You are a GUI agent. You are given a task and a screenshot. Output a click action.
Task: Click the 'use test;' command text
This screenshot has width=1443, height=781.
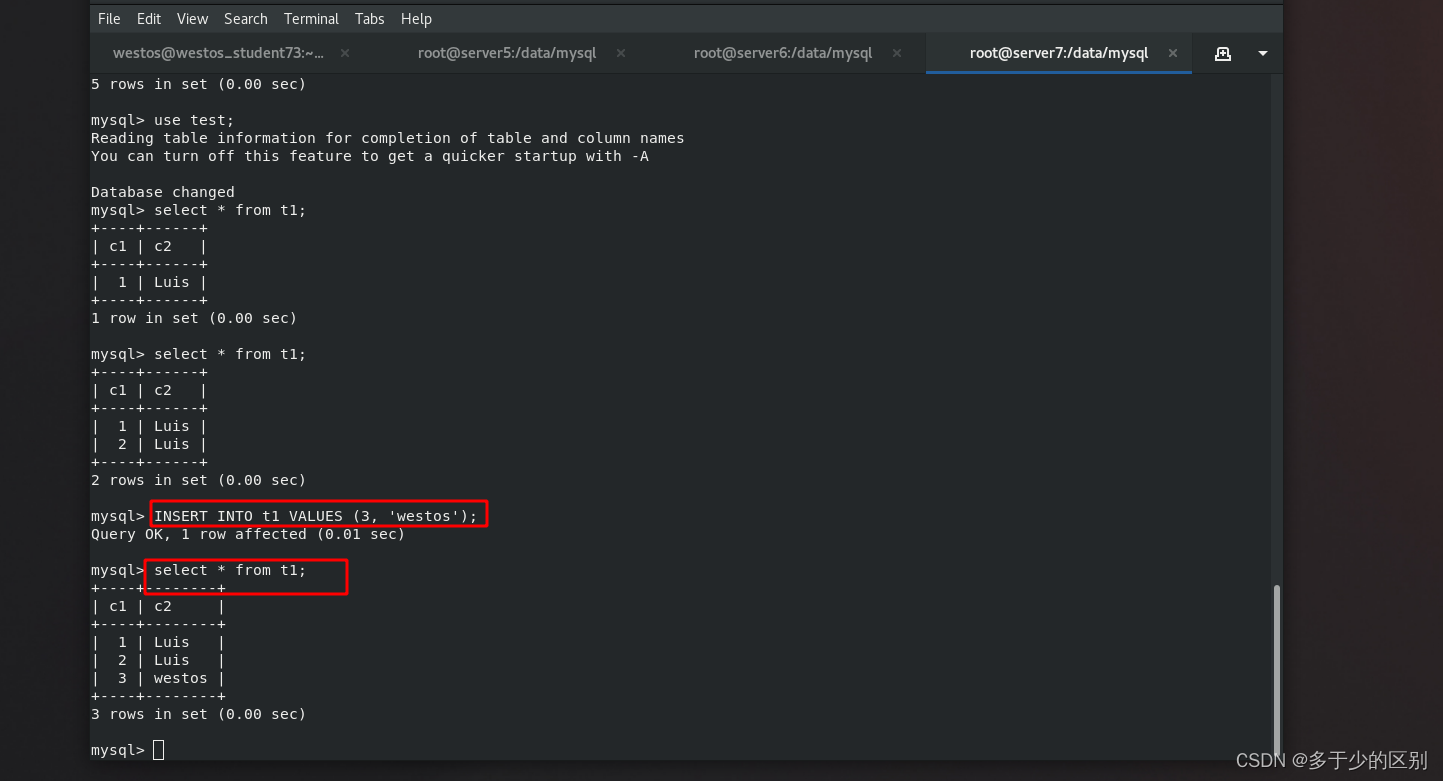194,120
